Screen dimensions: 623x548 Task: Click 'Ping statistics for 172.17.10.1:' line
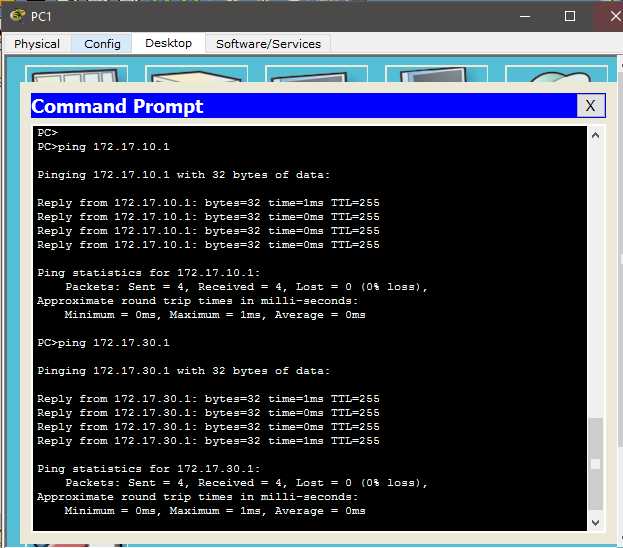[149, 273]
